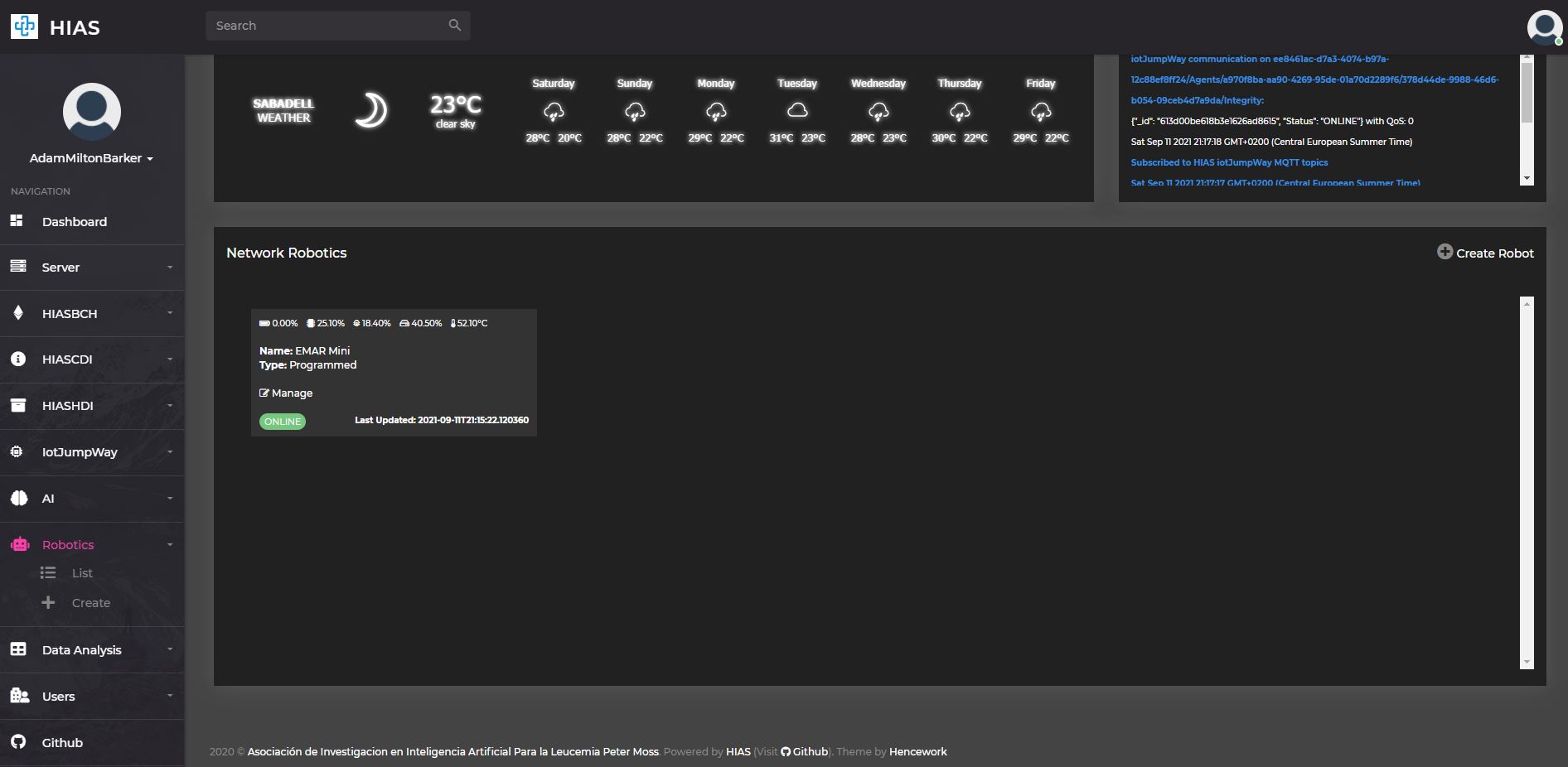1568x767 pixels.
Task: Click the battery icon on EMAR Mini card
Action: click(x=264, y=323)
